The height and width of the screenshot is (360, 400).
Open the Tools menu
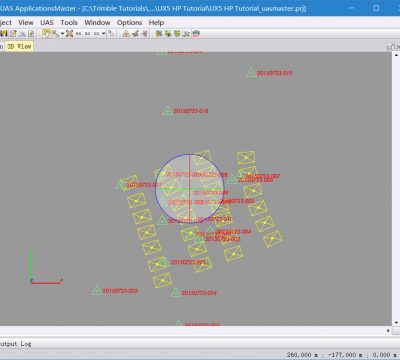click(69, 22)
